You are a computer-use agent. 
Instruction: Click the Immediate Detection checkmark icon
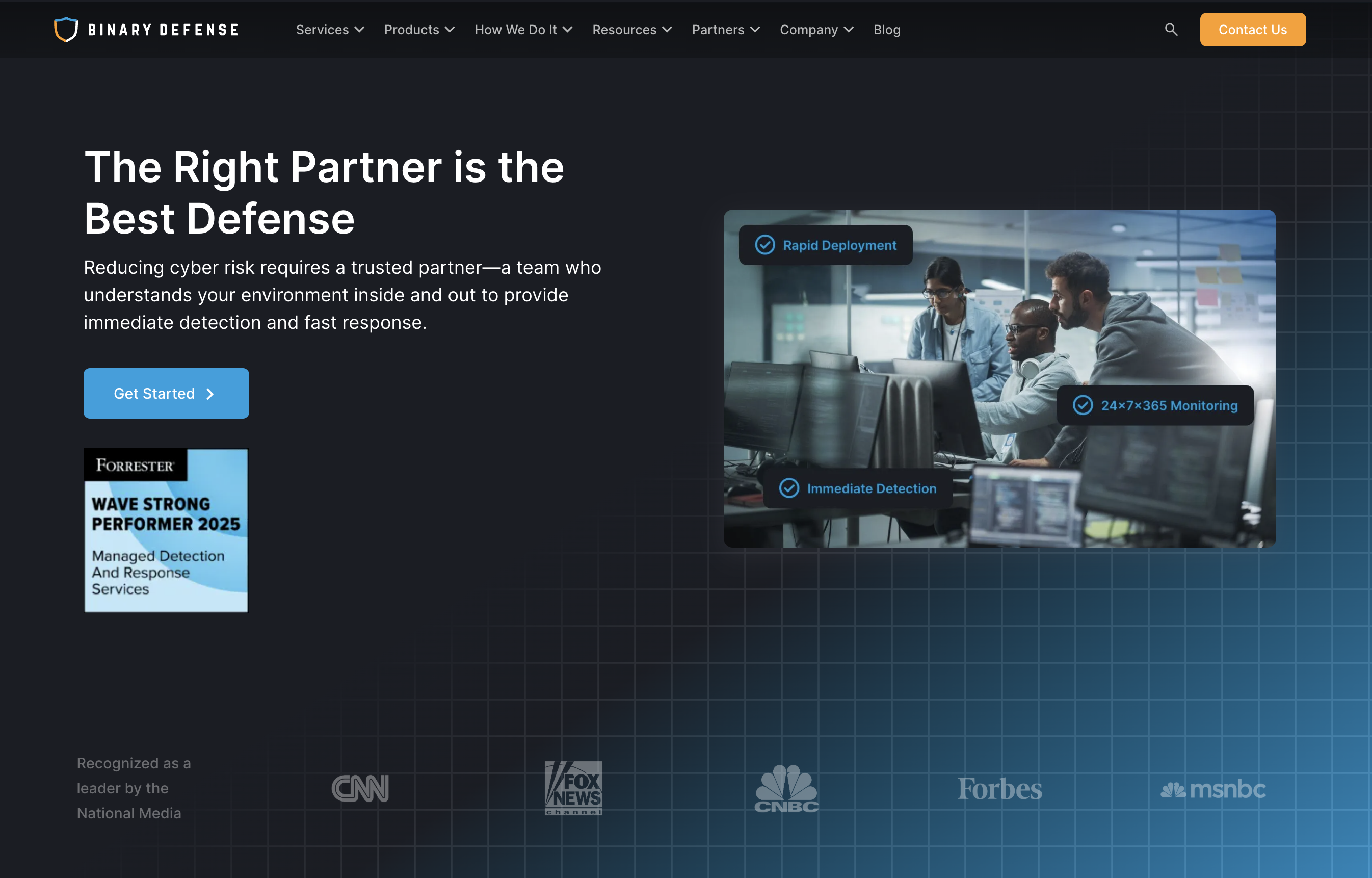(x=789, y=488)
